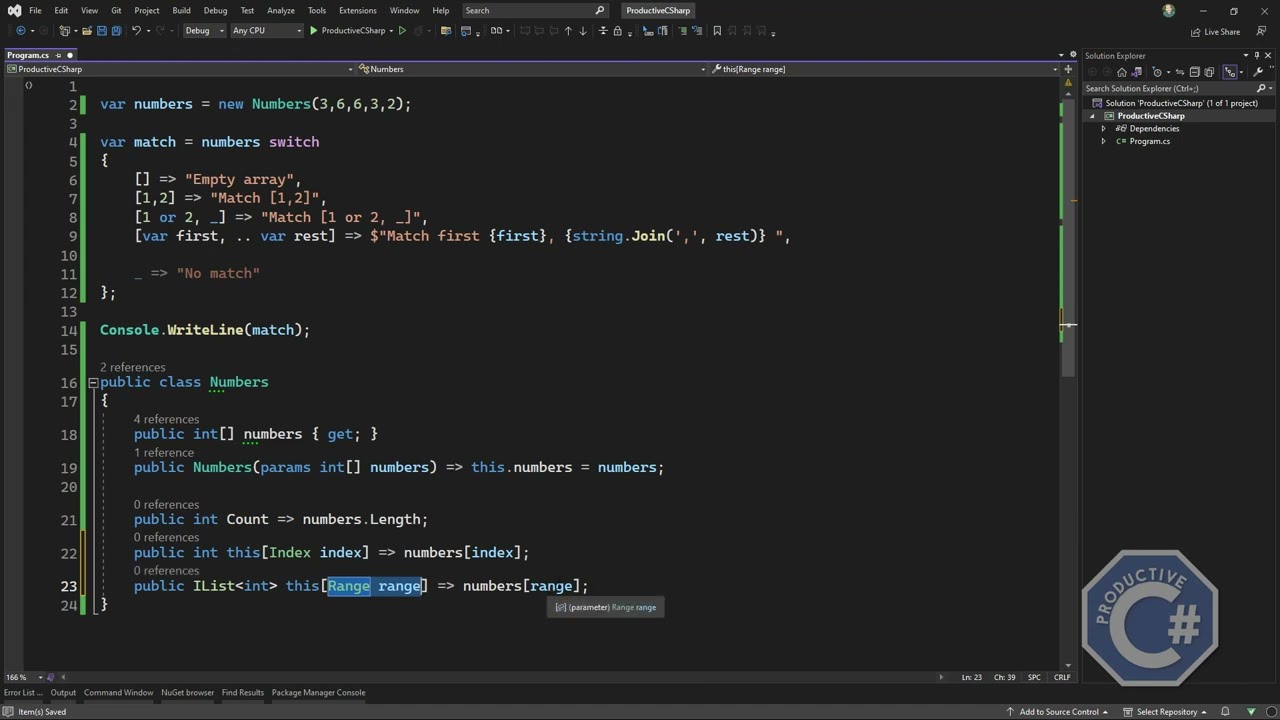Click the CRLF line ending indicator
This screenshot has height=720, width=1280.
pos(1062,677)
